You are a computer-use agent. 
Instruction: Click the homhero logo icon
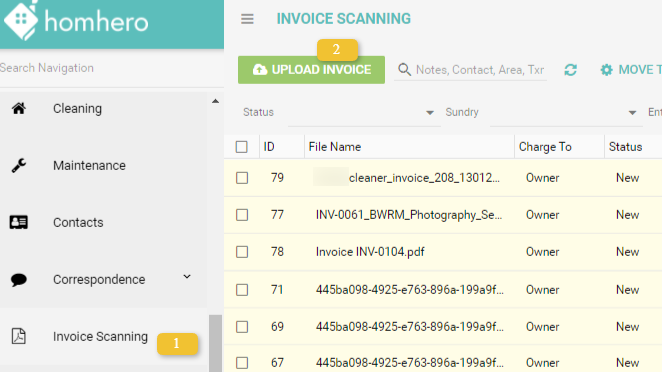pos(21,20)
